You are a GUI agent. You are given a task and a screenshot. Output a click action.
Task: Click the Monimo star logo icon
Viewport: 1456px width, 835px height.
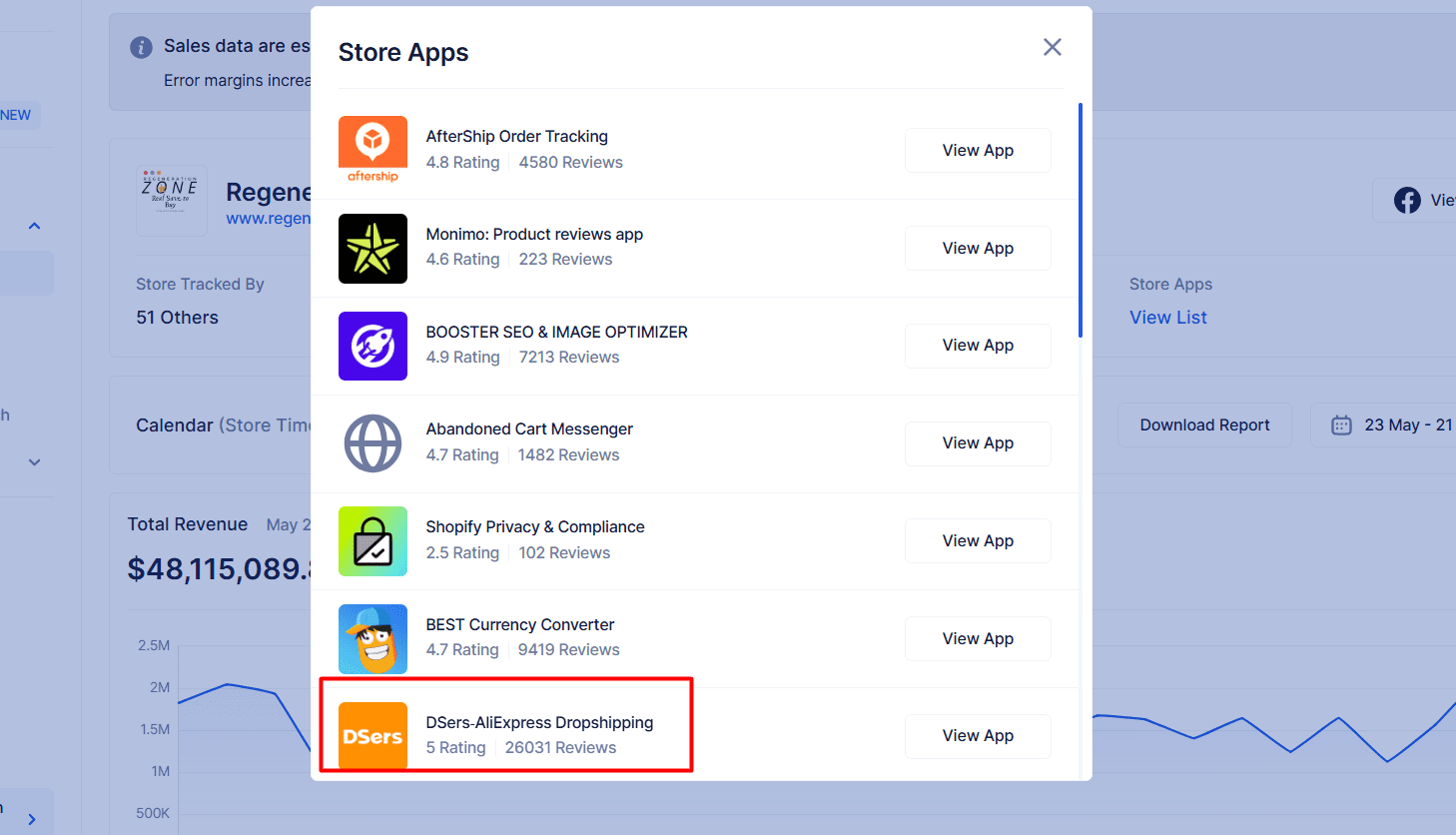[x=372, y=249]
